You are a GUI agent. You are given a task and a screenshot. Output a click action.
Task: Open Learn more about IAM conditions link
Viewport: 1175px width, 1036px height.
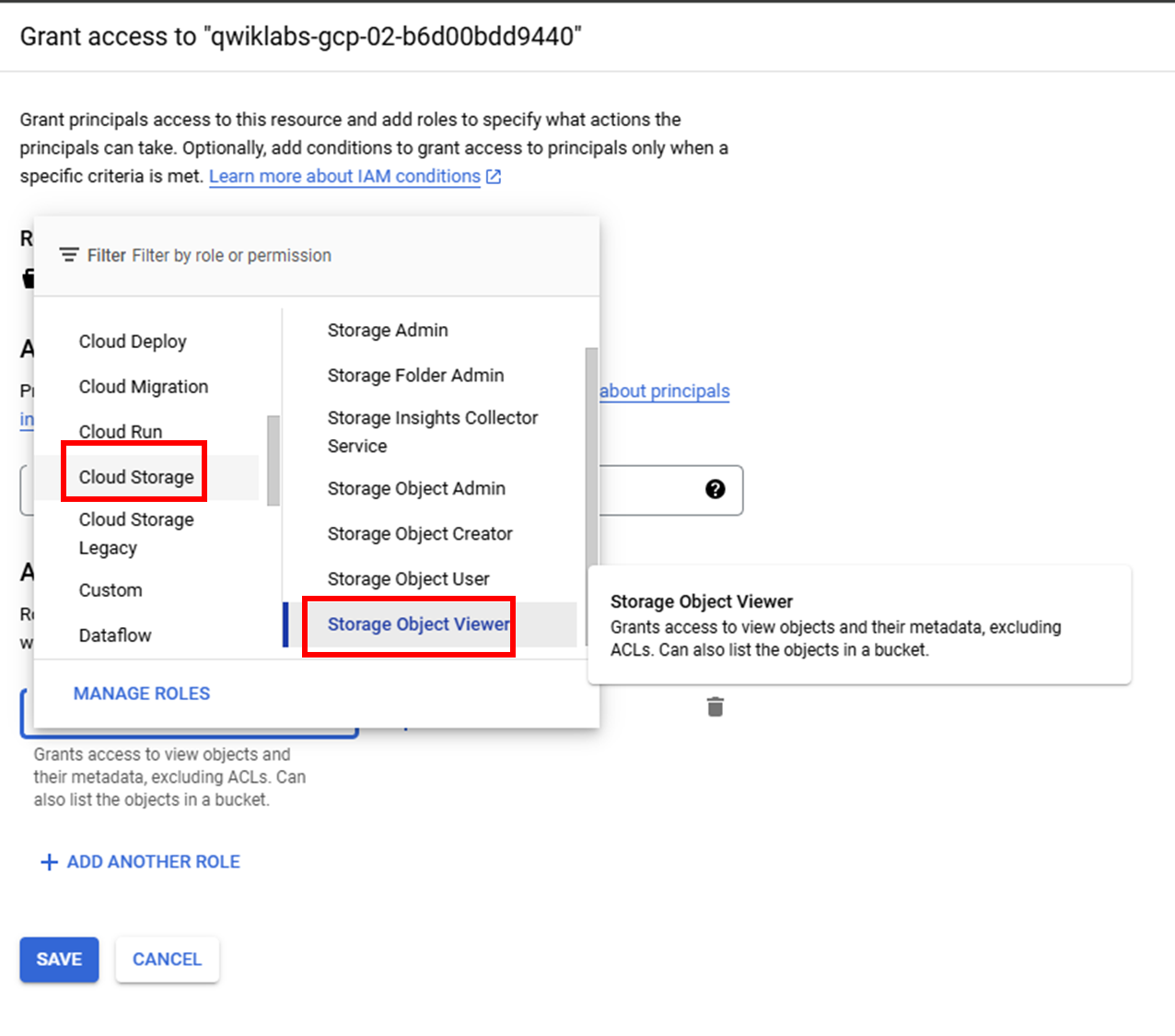coord(344,176)
